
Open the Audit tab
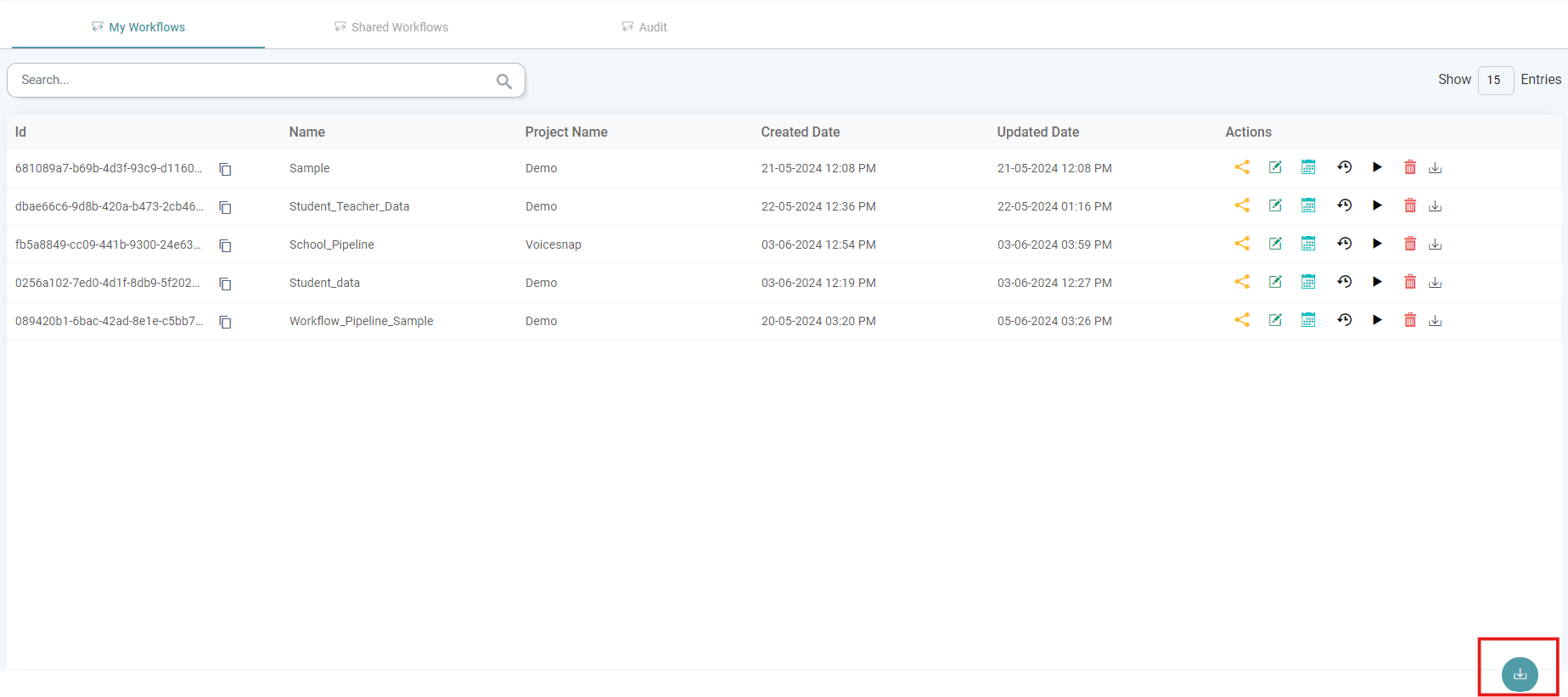point(644,27)
